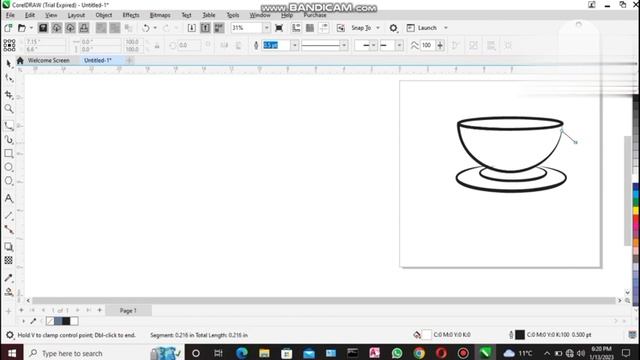Switch to the Welcome Screen tab

pyautogui.click(x=49, y=60)
